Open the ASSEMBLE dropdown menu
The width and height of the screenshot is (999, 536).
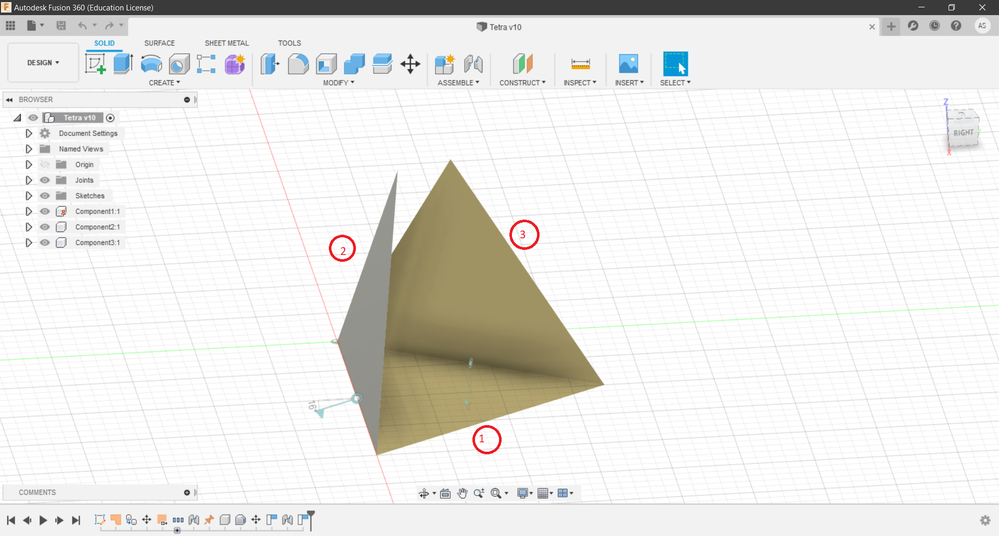tap(458, 83)
